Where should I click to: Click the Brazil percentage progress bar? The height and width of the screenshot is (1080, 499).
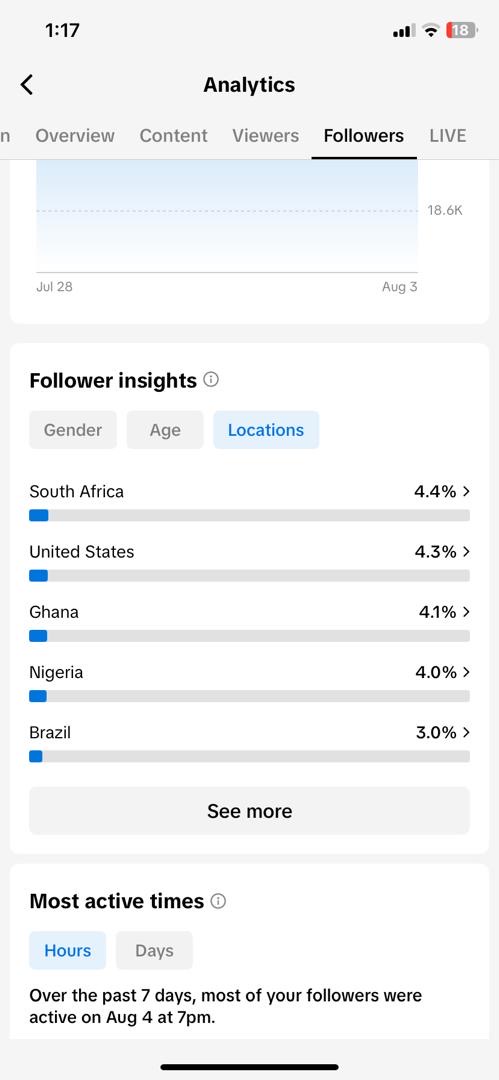tap(250, 756)
